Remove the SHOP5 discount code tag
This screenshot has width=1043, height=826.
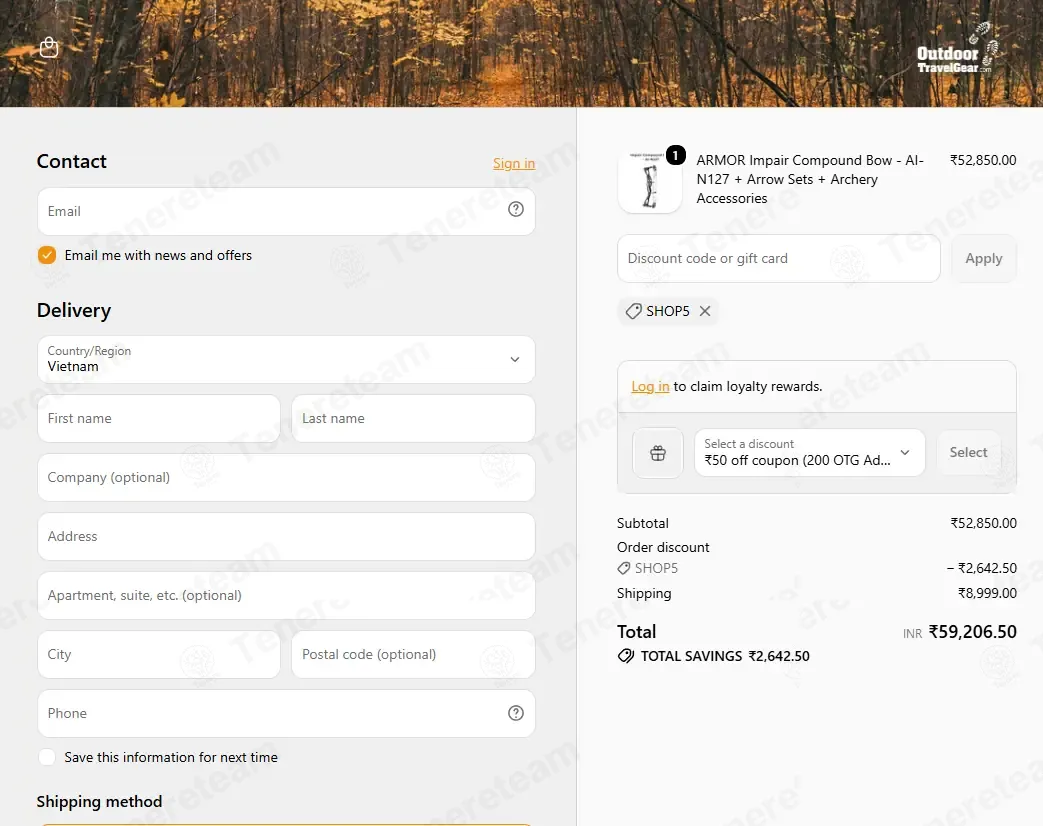(x=705, y=311)
